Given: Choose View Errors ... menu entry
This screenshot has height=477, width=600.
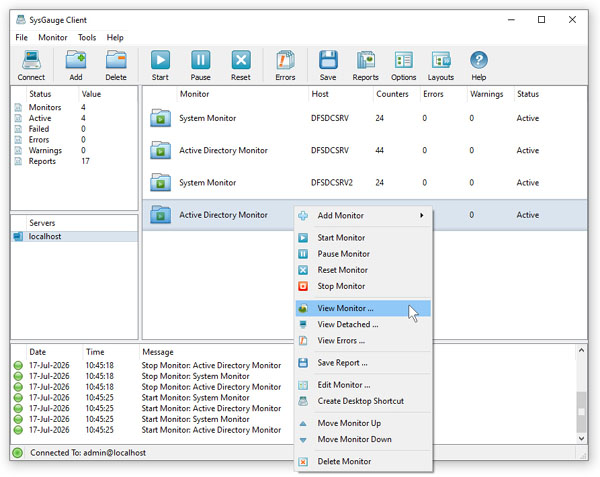Looking at the screenshot, I should click(x=363, y=340).
